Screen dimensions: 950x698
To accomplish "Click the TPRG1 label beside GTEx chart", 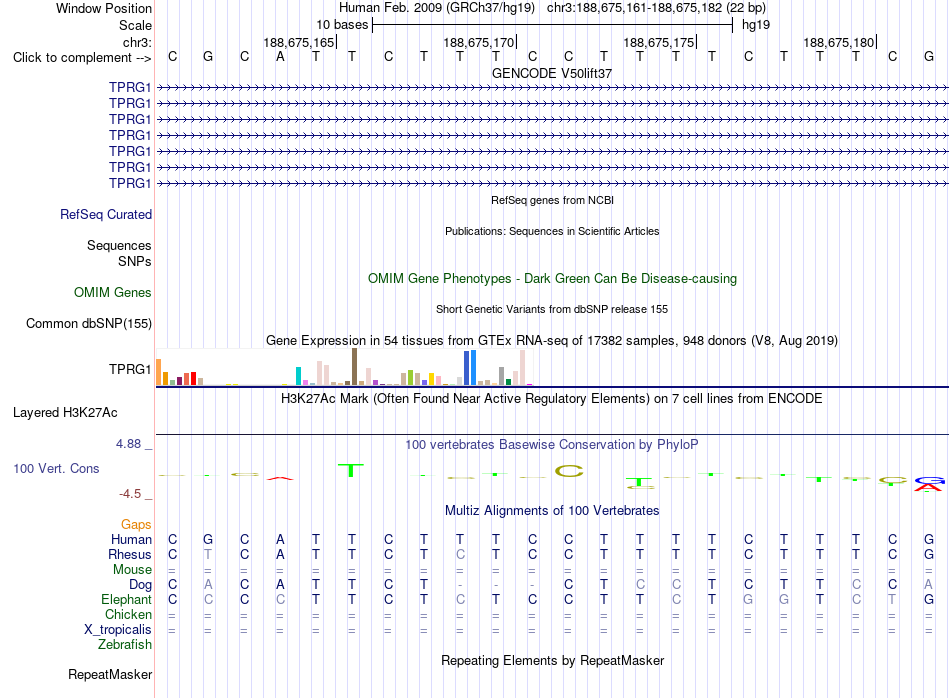I will pos(130,369).
